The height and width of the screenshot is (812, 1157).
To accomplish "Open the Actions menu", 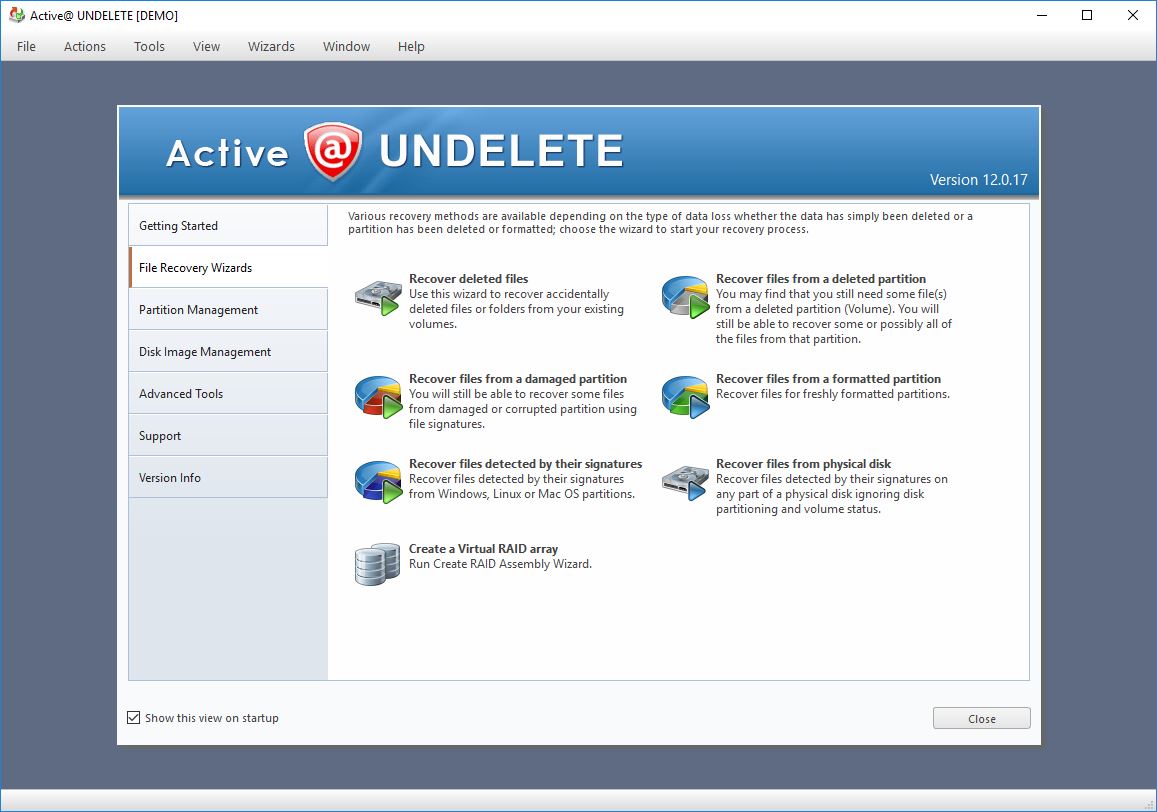I will [84, 46].
